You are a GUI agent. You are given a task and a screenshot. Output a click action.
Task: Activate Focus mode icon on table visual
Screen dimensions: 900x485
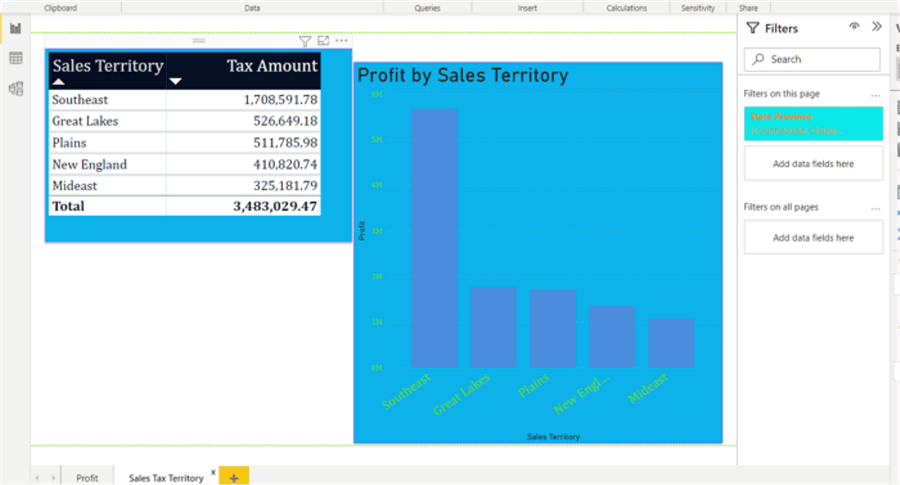pyautogui.click(x=323, y=41)
